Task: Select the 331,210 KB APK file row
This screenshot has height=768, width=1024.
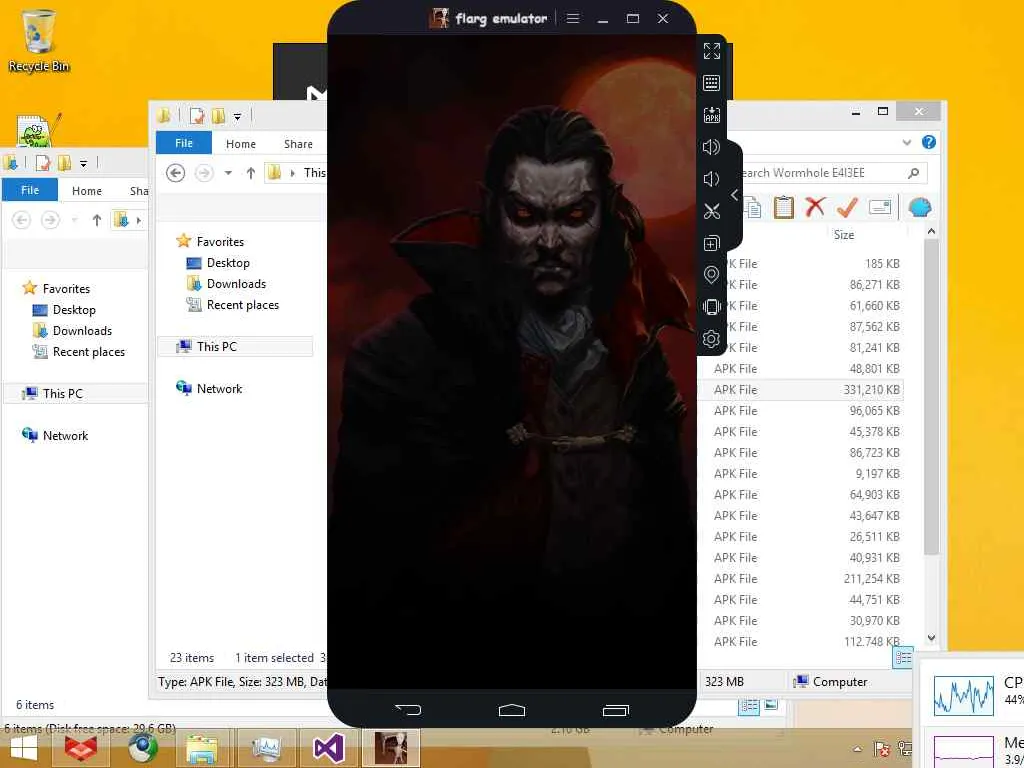Action: [x=801, y=389]
